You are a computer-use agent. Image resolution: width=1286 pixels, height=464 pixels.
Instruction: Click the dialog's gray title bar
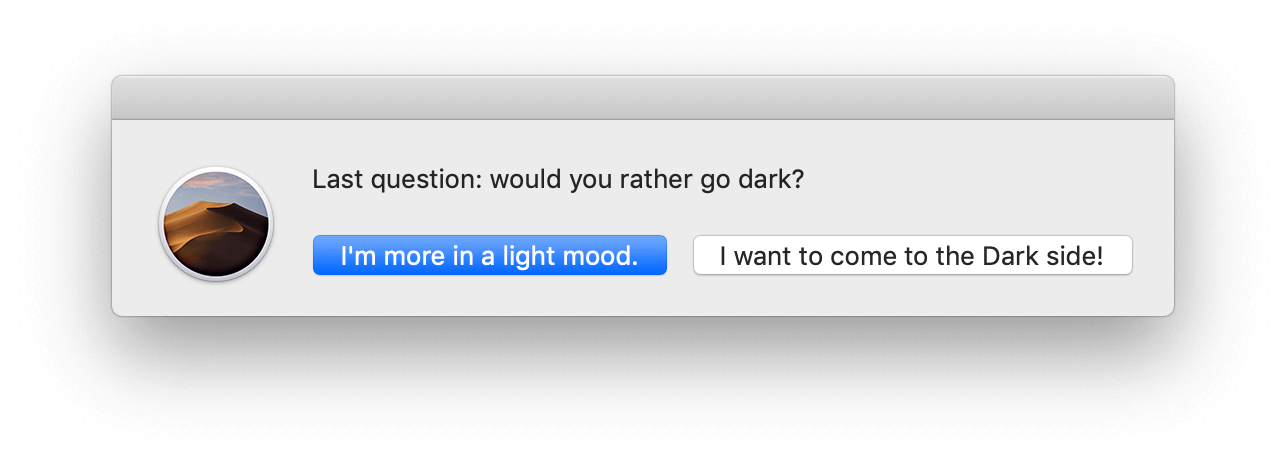click(642, 98)
